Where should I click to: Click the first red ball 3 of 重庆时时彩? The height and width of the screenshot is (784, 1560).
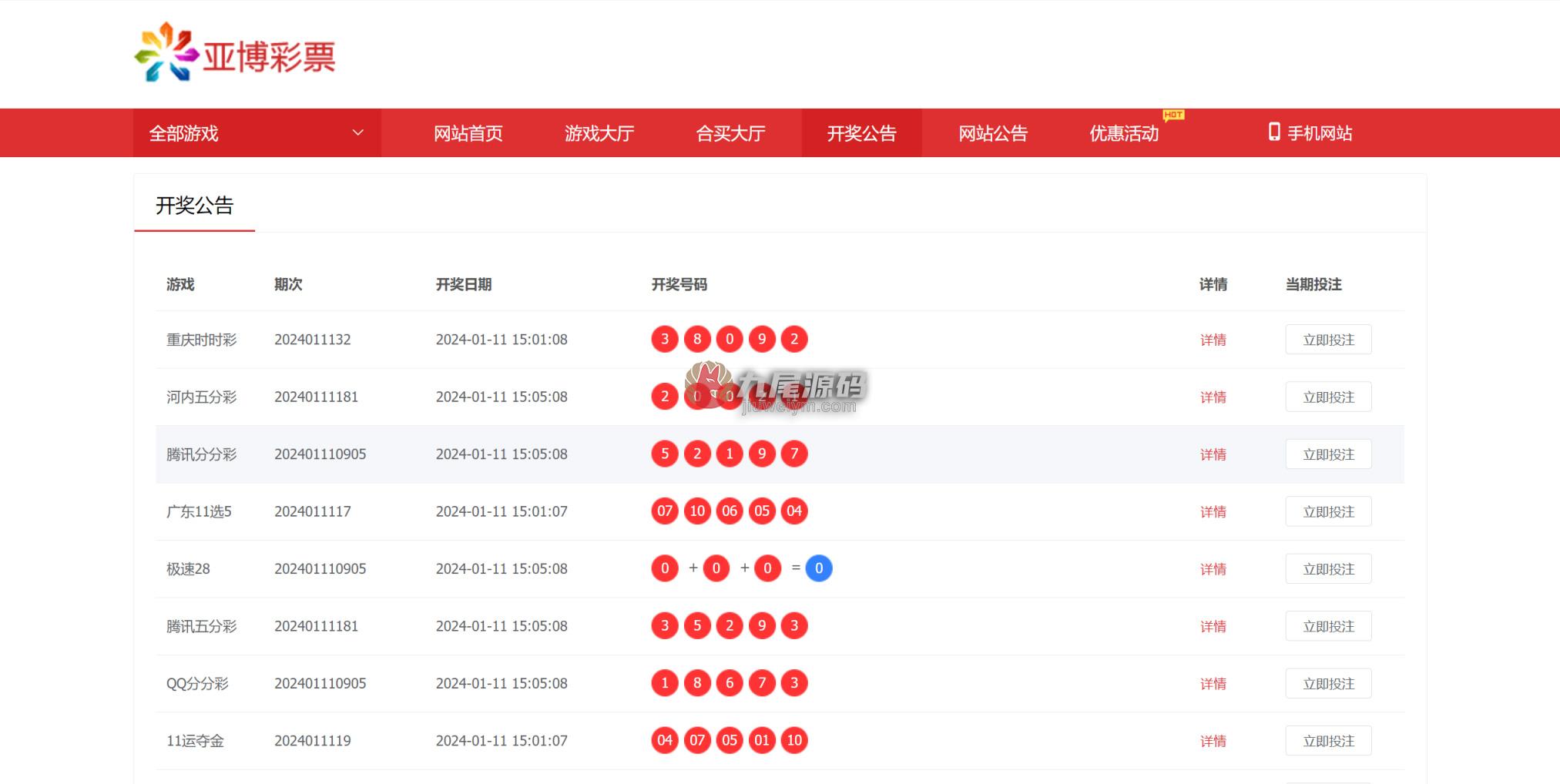click(665, 339)
